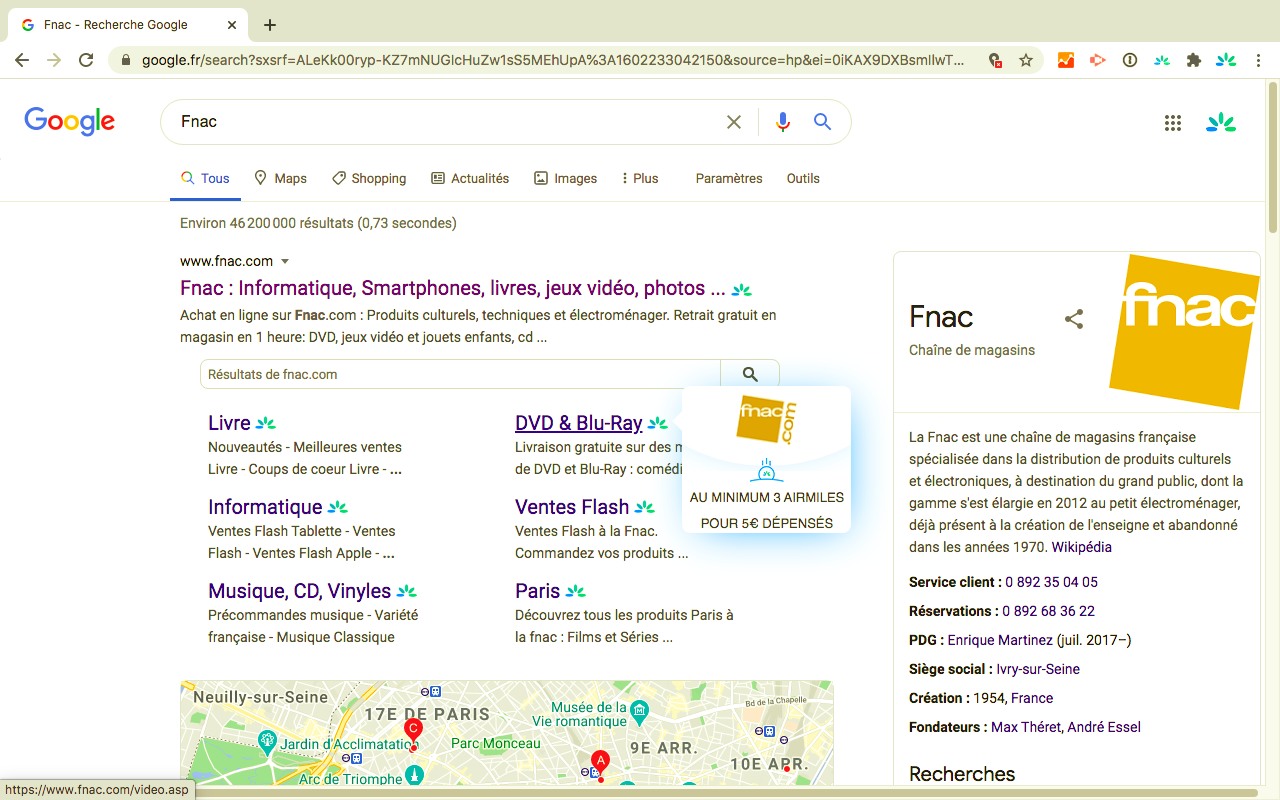This screenshot has height=800, width=1280.
Task: Open the André Essel founder link
Action: point(1104,727)
